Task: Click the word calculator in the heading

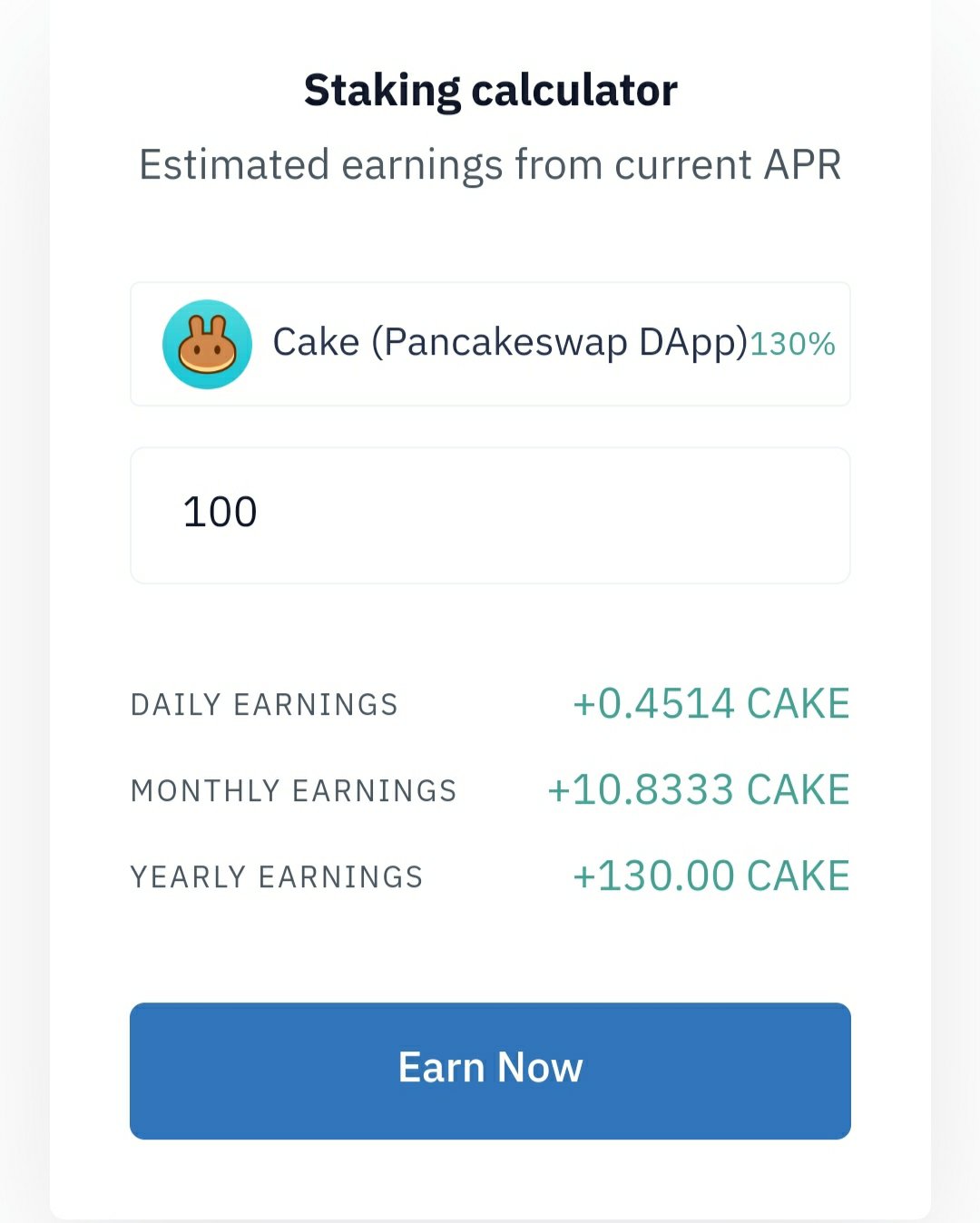Action: (x=574, y=91)
